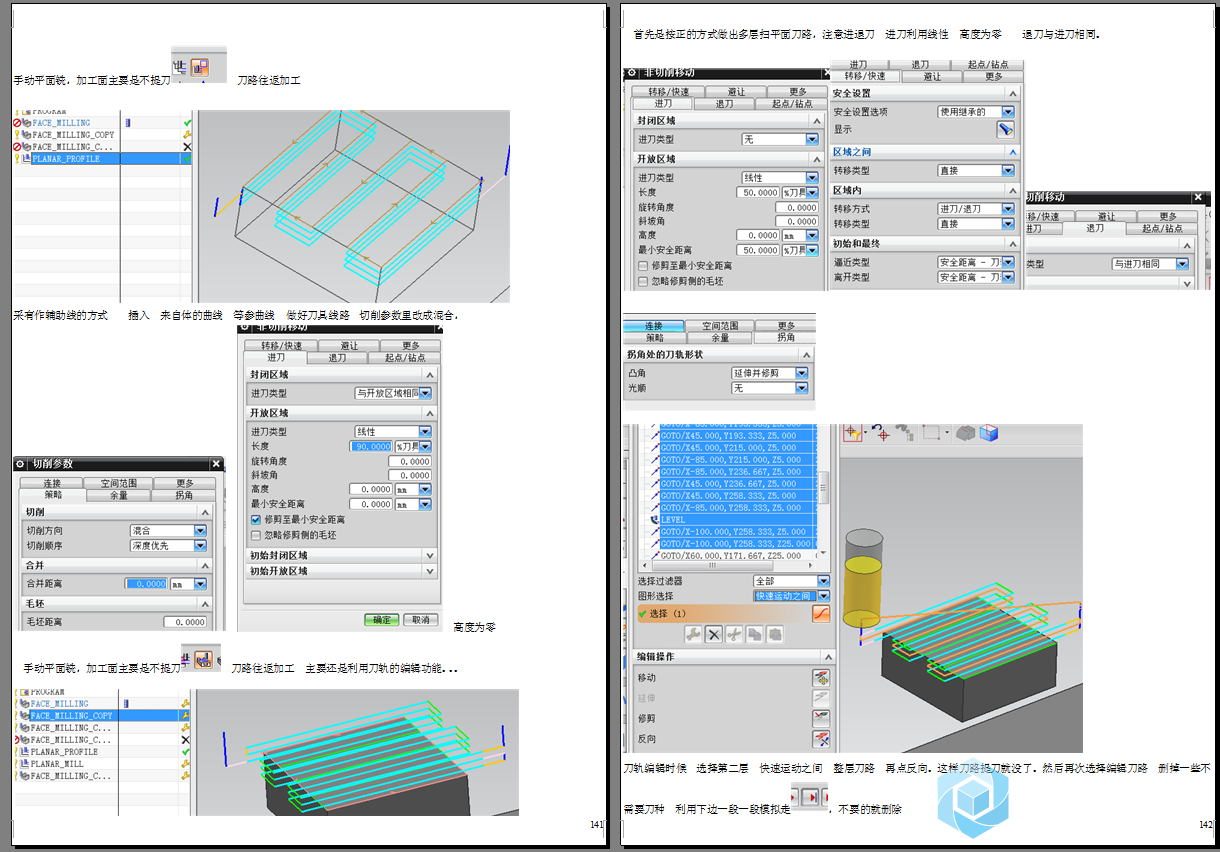Click the Trim (修剪) edit operation icon
The width and height of the screenshot is (1220, 852).
(x=821, y=718)
